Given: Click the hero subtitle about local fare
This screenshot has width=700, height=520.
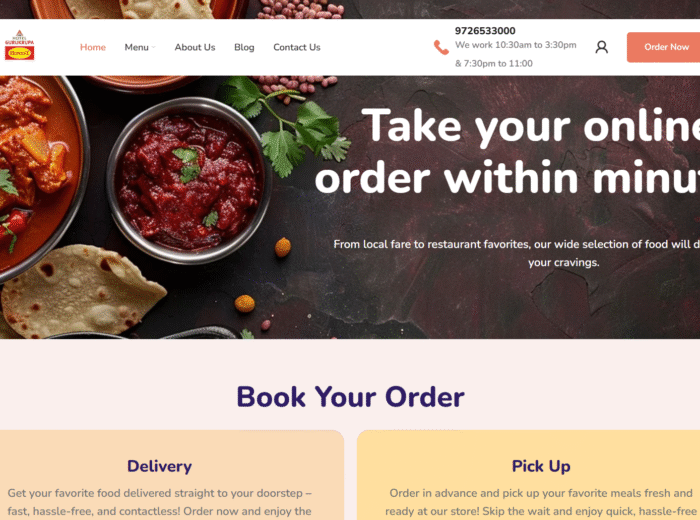Looking at the screenshot, I should click(x=517, y=253).
